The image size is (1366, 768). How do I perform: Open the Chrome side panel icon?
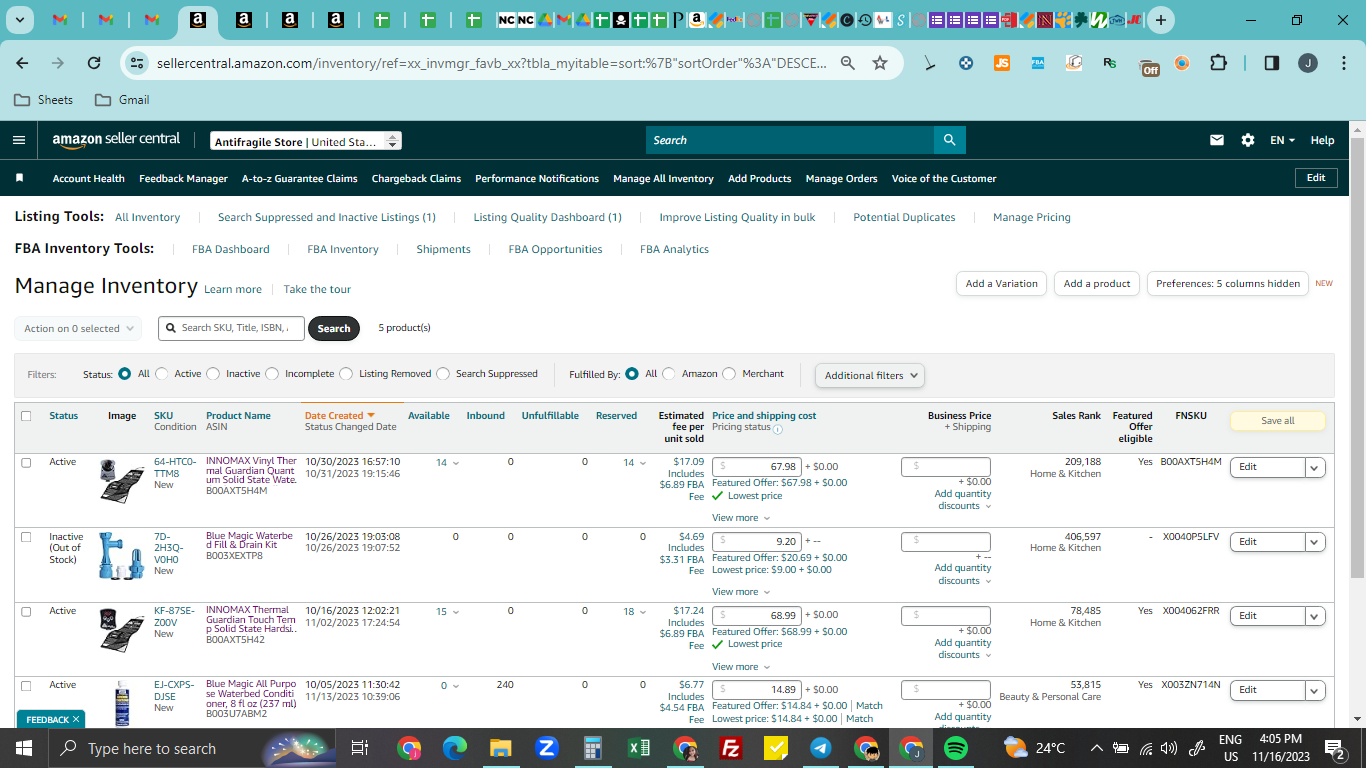pos(1272,63)
